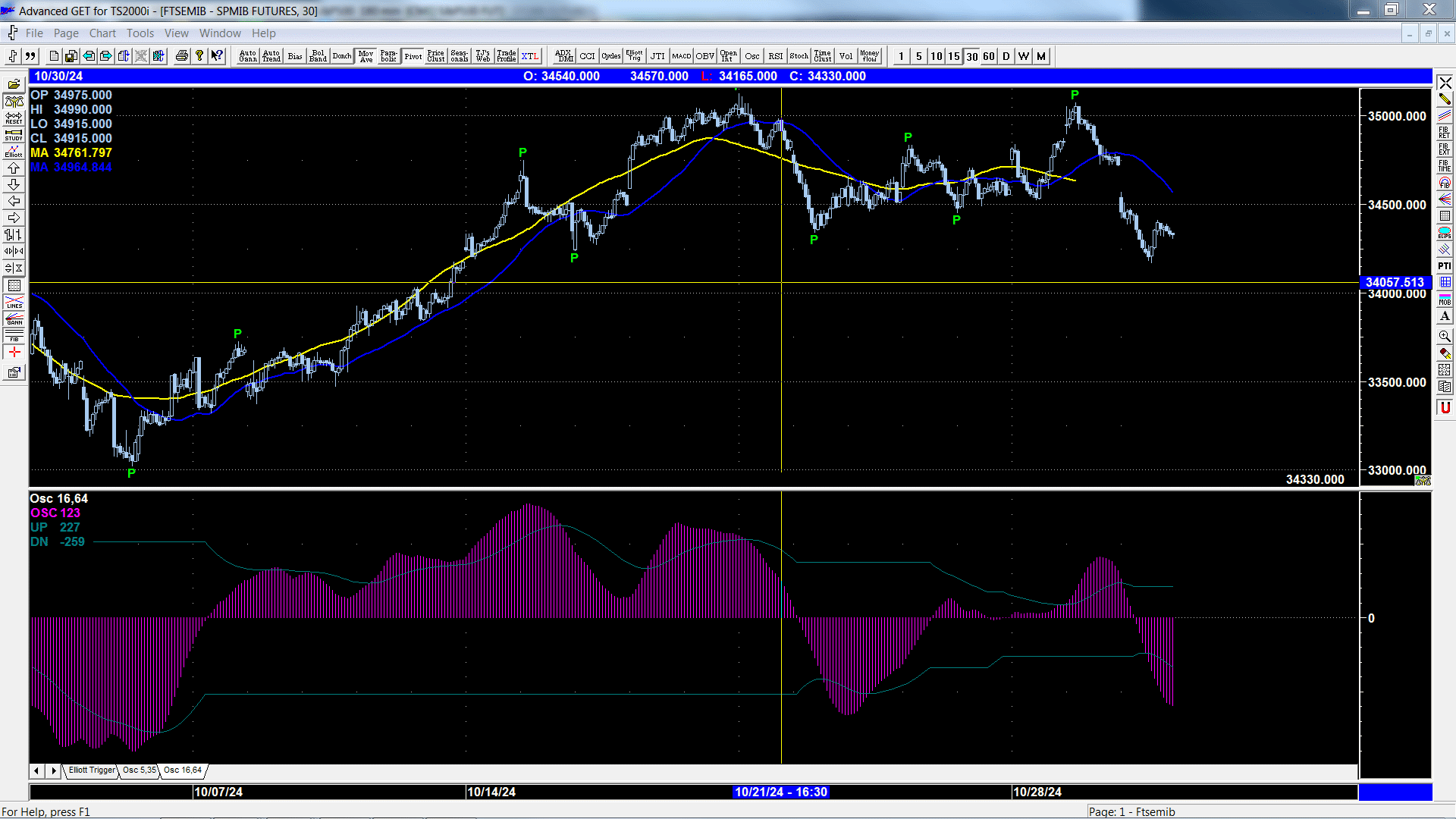Switch to 5-minute timeframe button

919,56
